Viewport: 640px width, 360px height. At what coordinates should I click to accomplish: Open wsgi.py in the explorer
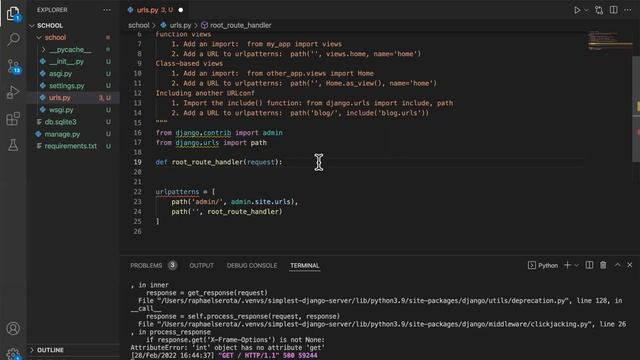coord(61,110)
